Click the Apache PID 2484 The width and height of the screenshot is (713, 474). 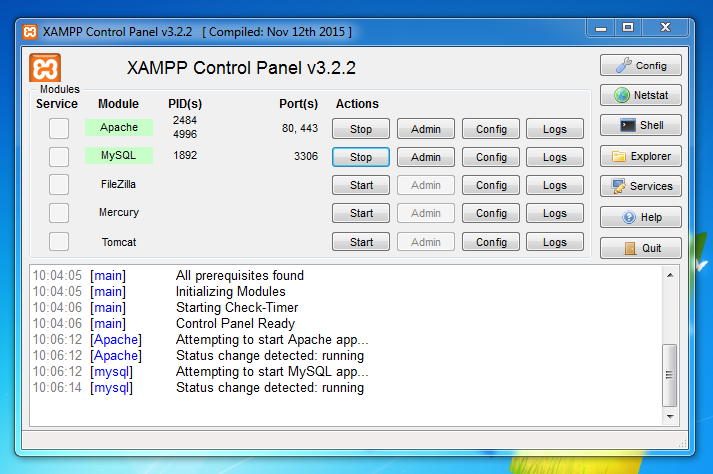tap(185, 121)
